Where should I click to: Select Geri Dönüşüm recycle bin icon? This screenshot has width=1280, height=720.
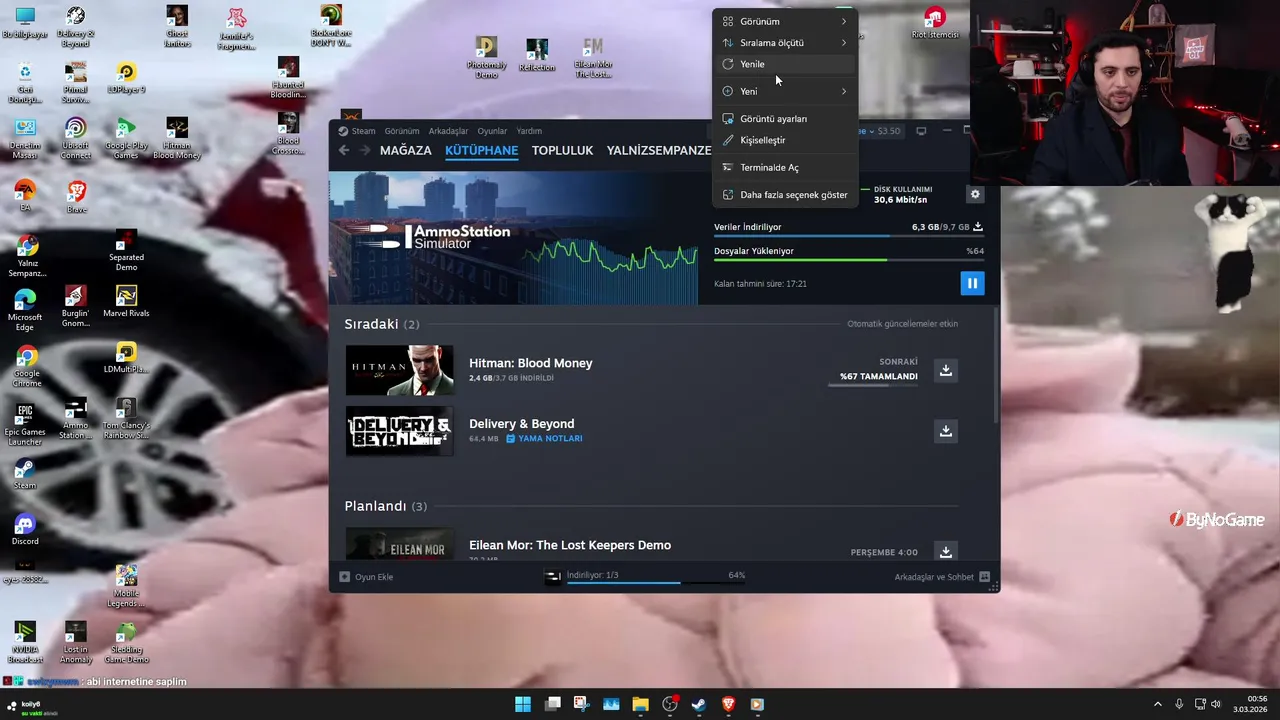(x=25, y=83)
